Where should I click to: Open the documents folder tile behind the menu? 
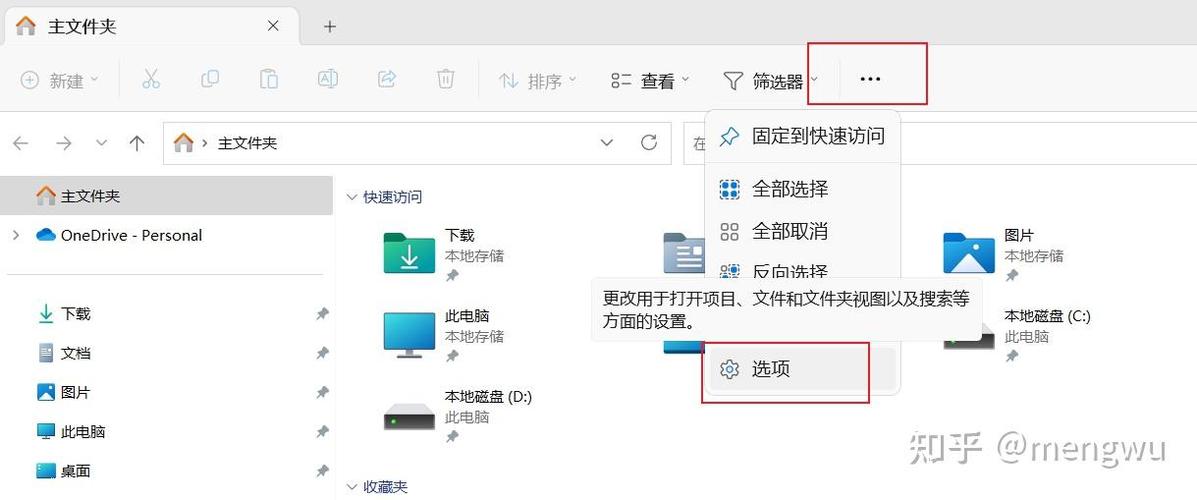[x=683, y=253]
